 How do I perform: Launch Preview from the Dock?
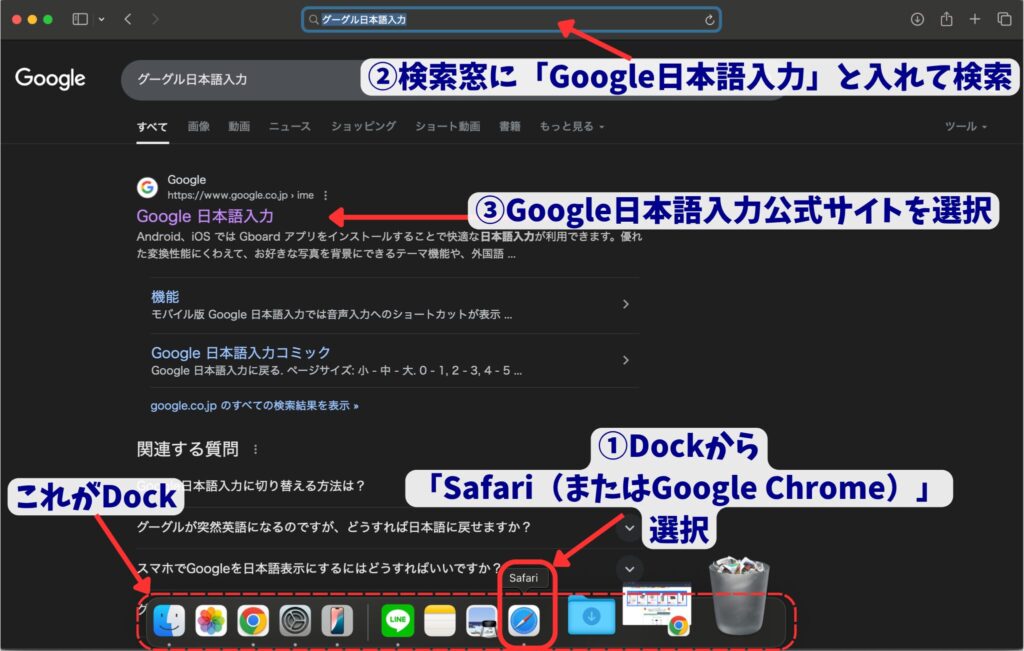pos(482,620)
